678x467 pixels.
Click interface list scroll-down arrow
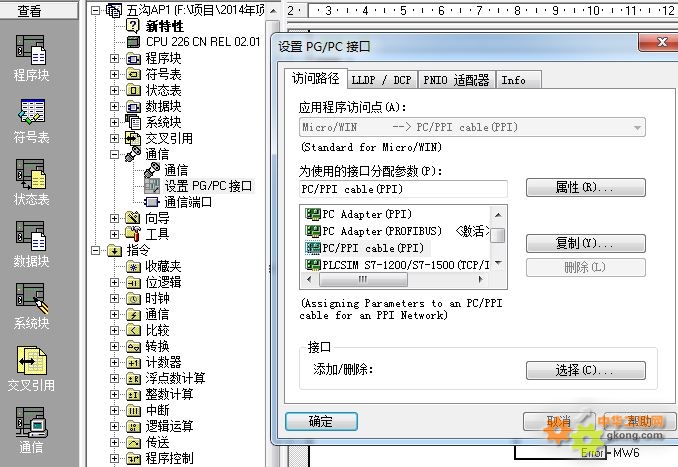click(x=498, y=263)
